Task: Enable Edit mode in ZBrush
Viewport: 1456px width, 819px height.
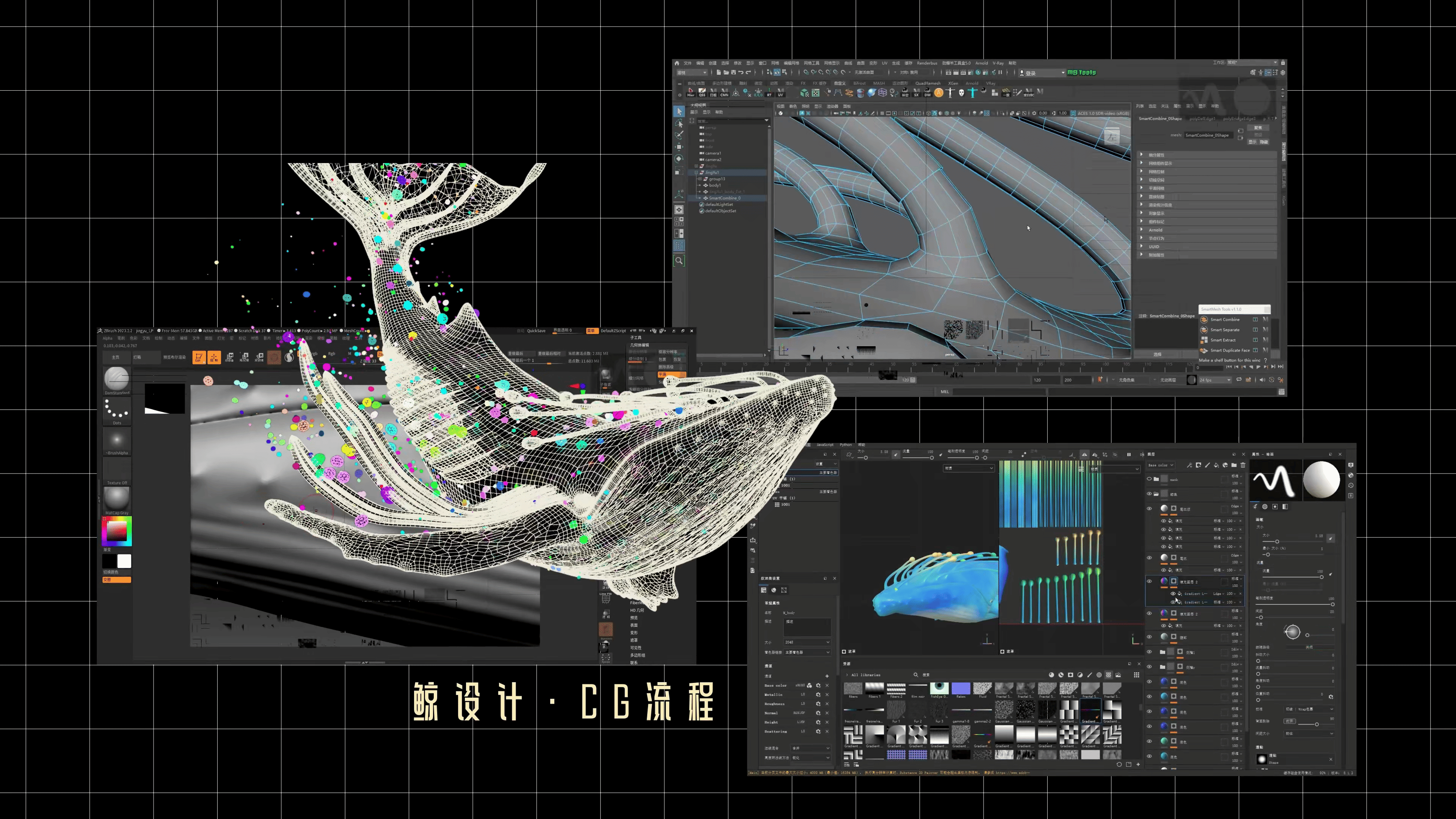Action: point(199,357)
